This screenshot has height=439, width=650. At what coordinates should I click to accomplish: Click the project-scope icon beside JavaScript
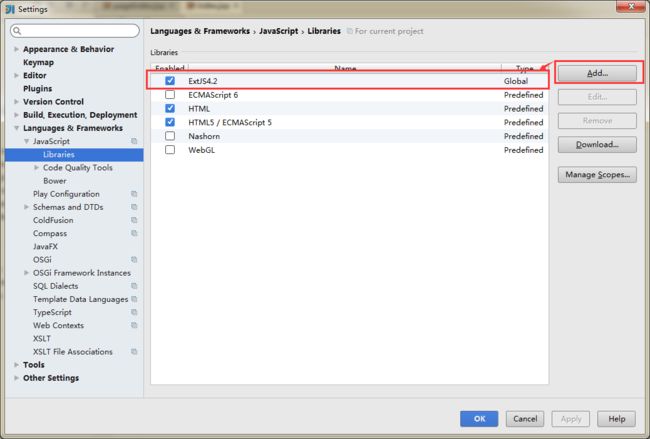tap(134, 141)
